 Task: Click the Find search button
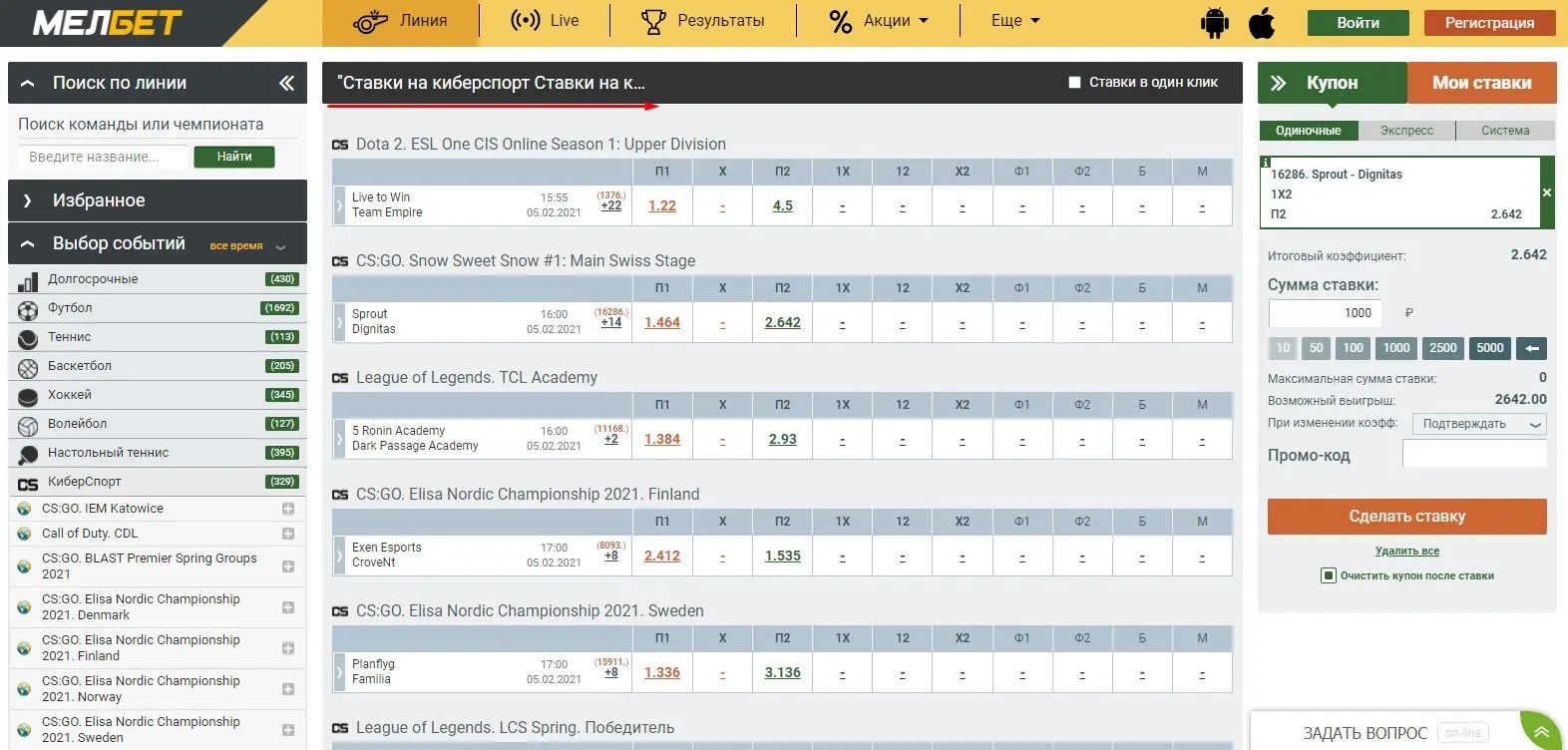pyautogui.click(x=234, y=157)
